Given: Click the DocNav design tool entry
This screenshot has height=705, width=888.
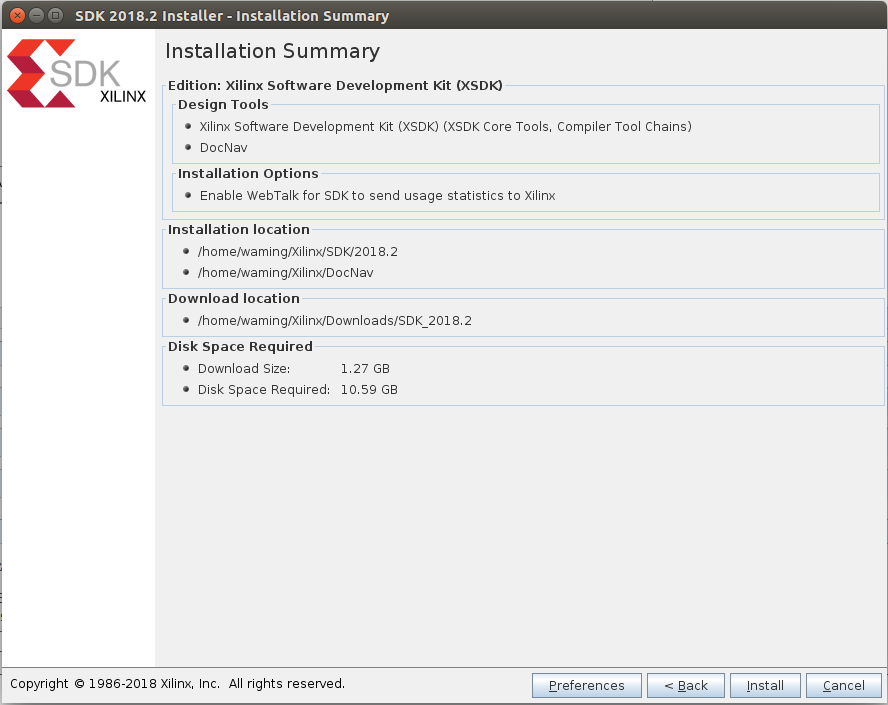Looking at the screenshot, I should (x=224, y=148).
